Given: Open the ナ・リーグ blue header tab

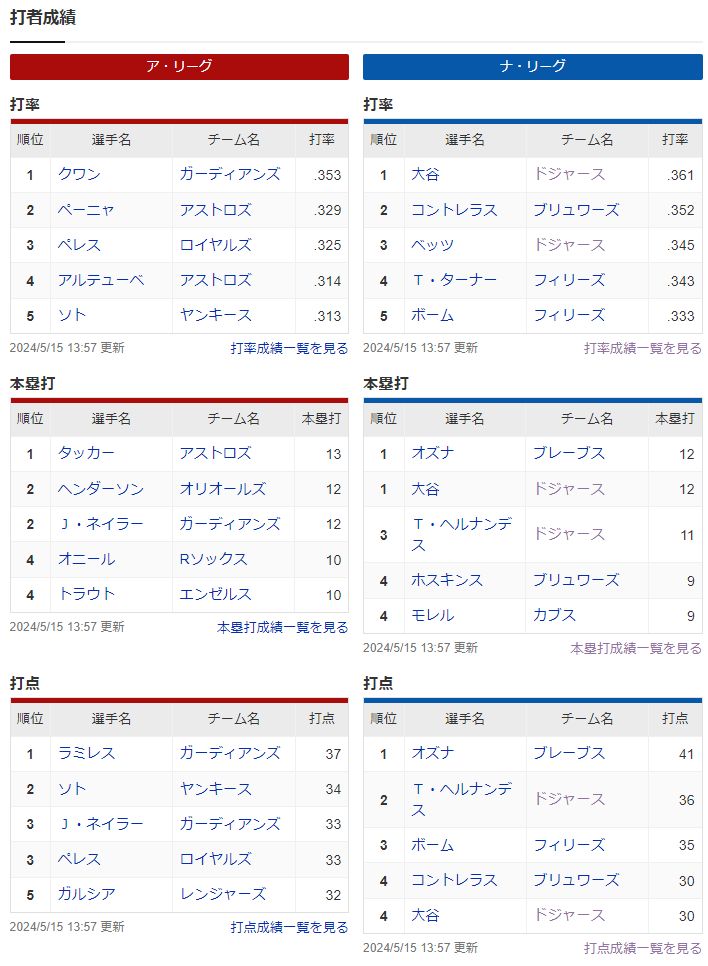Looking at the screenshot, I should coord(532,67).
